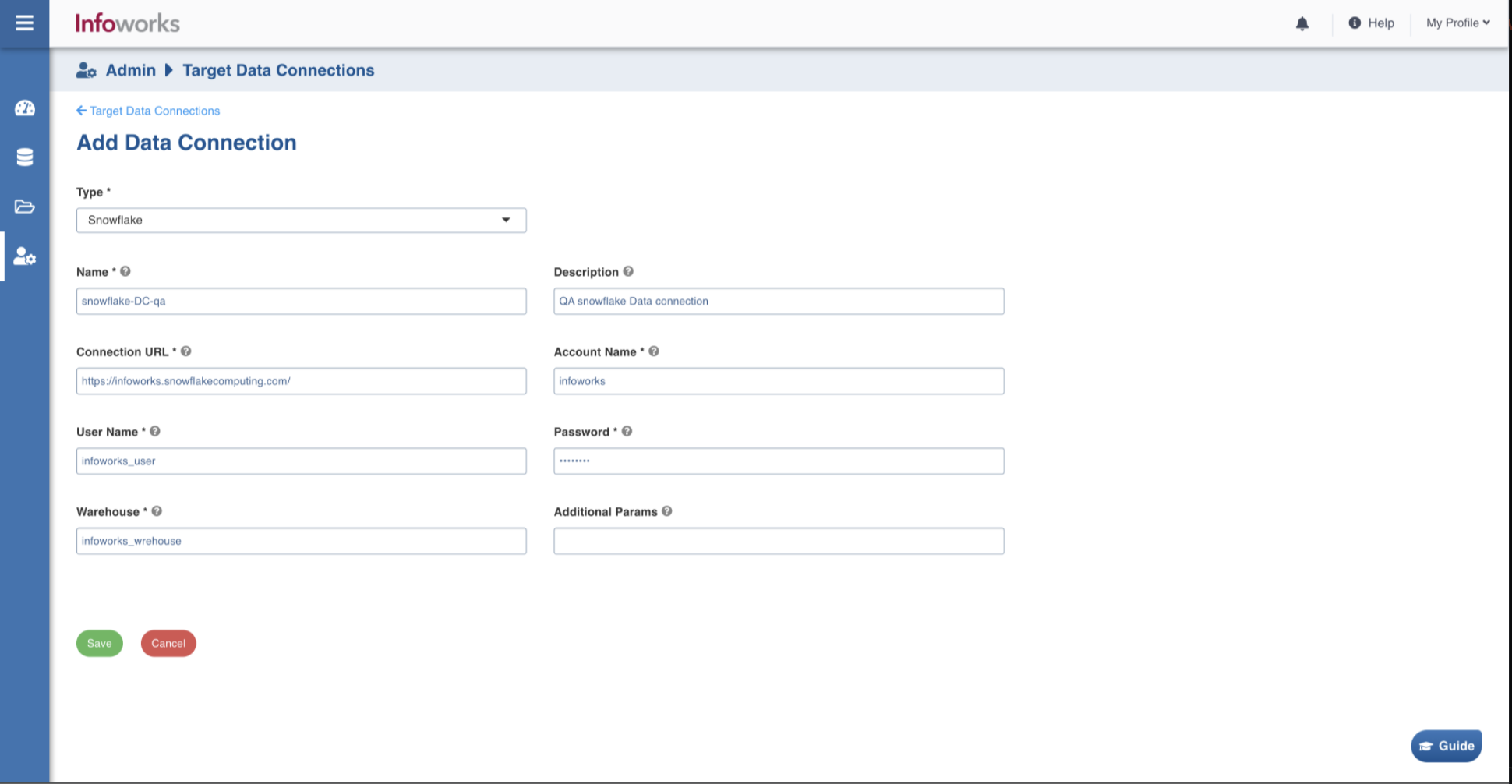The height and width of the screenshot is (784, 1512).
Task: Focus the empty Additional Params field
Action: click(779, 541)
